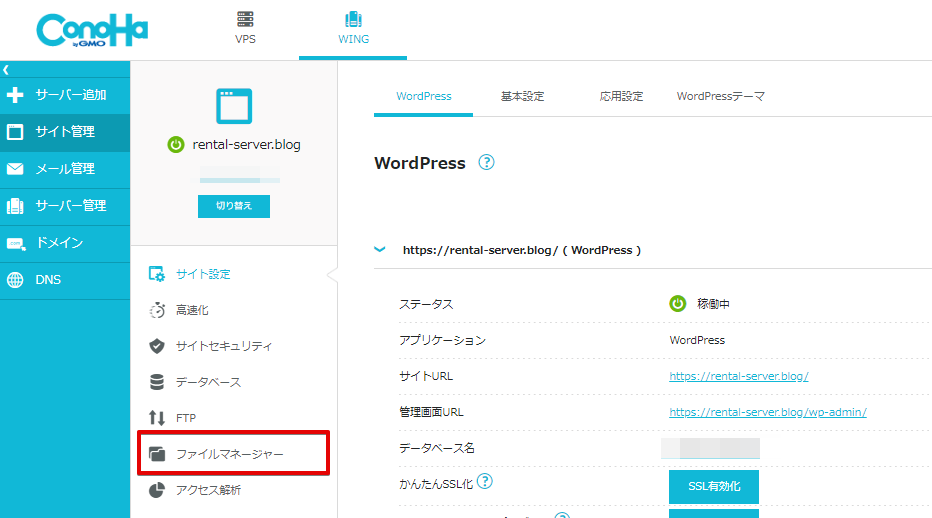
Task: Open サイト管理 in the sidebar
Action: (65, 132)
